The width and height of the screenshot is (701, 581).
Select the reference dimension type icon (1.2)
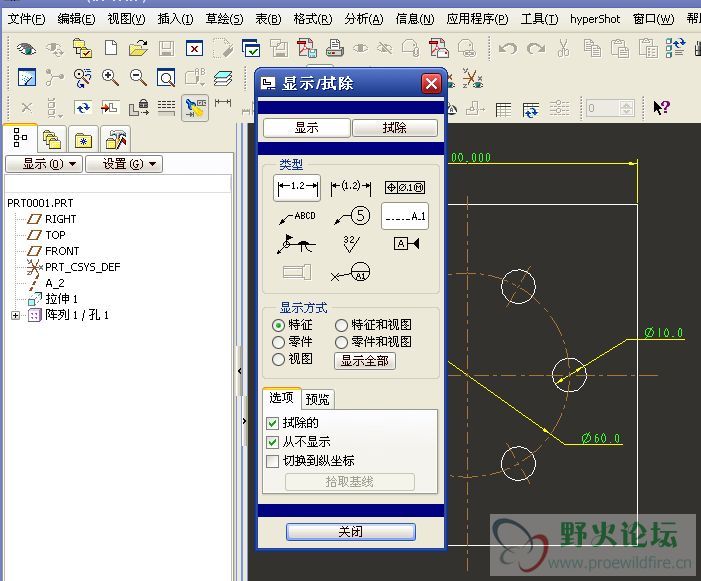(350, 187)
